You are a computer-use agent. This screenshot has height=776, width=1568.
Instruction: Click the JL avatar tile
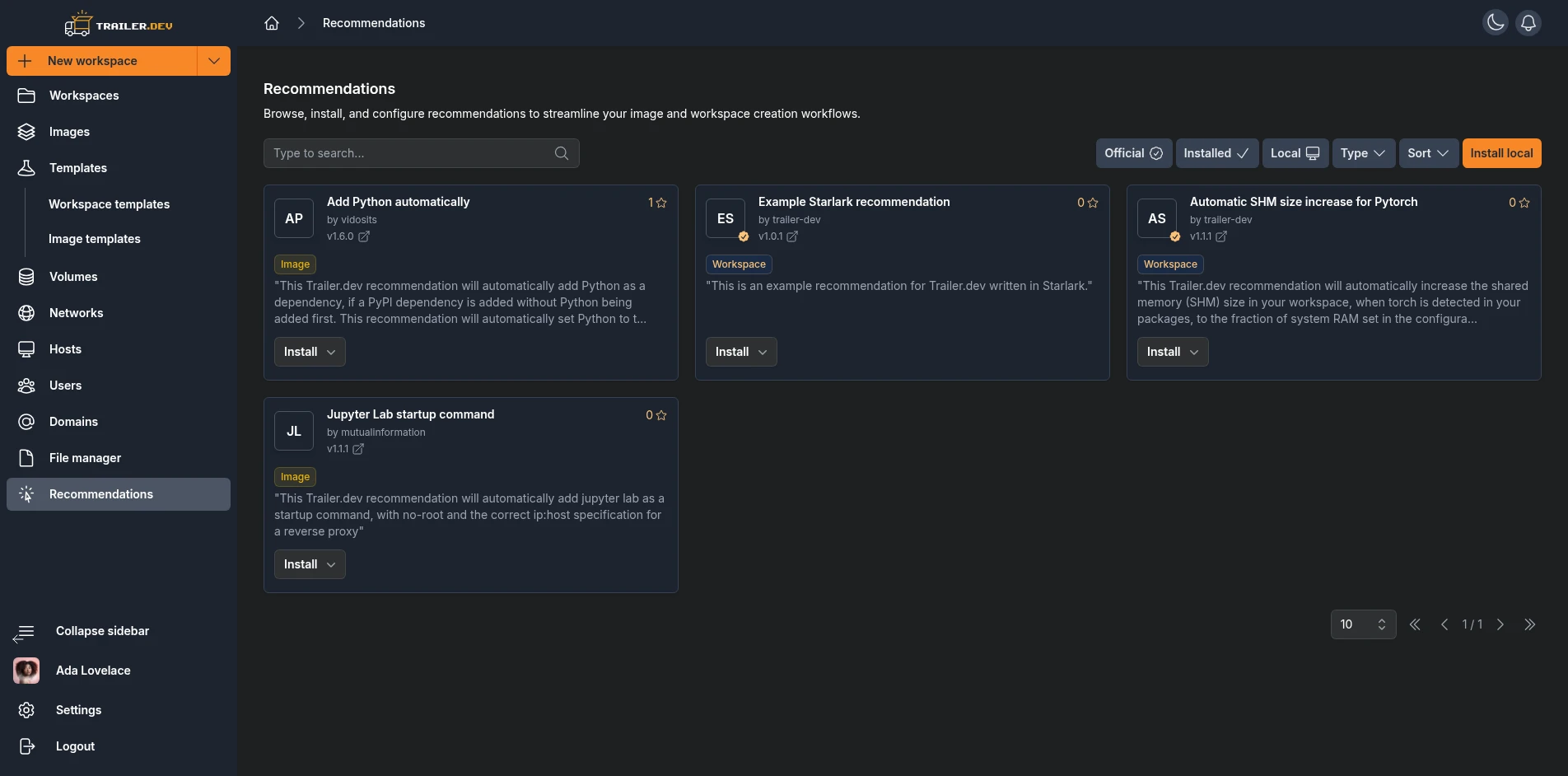pos(294,431)
